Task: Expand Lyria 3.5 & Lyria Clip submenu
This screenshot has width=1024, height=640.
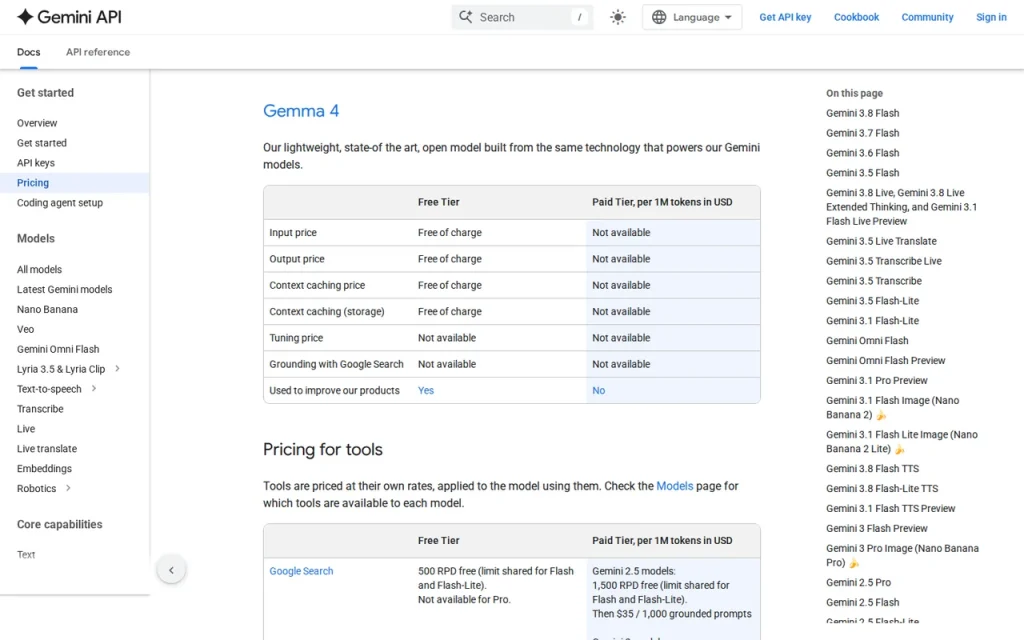Action: pos(118,368)
